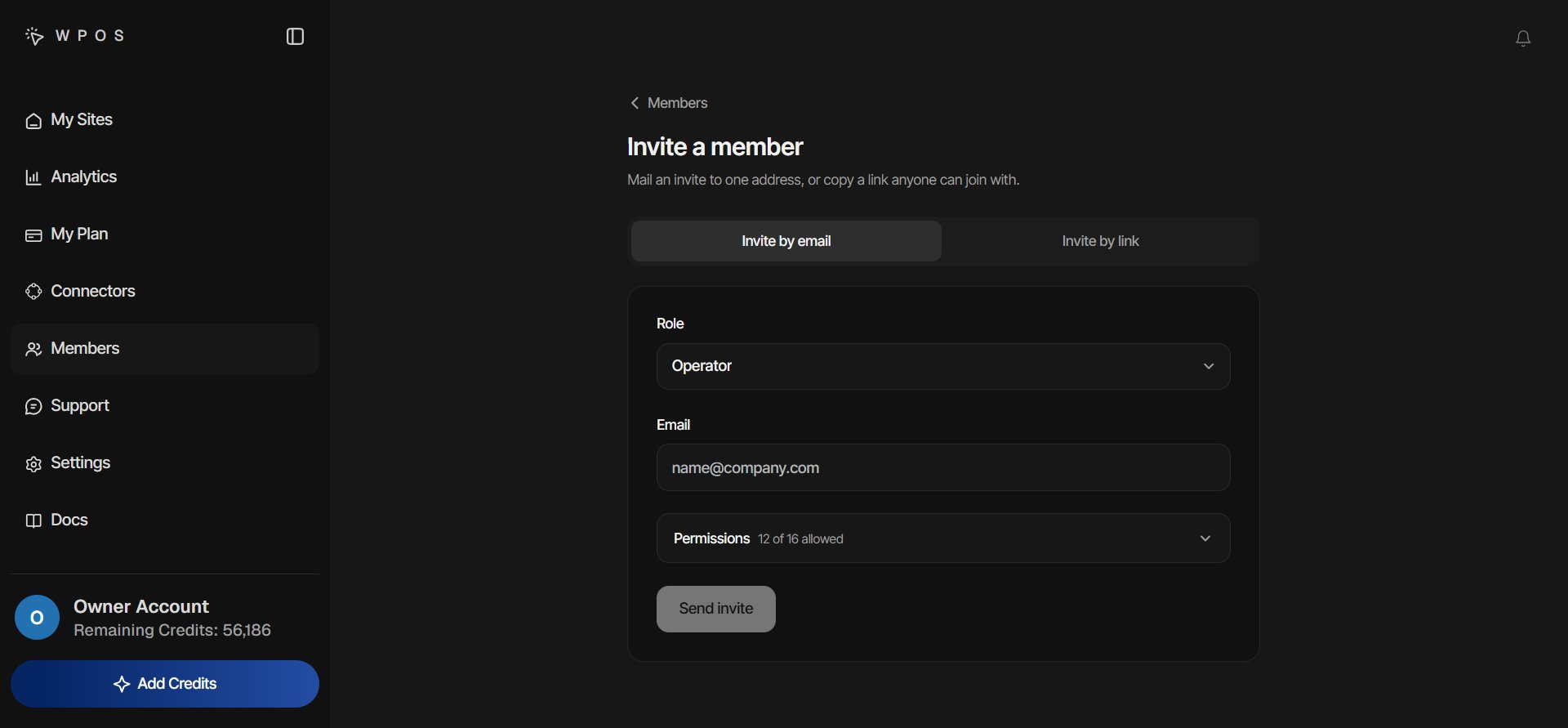Collapse the sidebar with the panel icon
1568x728 pixels.
(x=295, y=37)
